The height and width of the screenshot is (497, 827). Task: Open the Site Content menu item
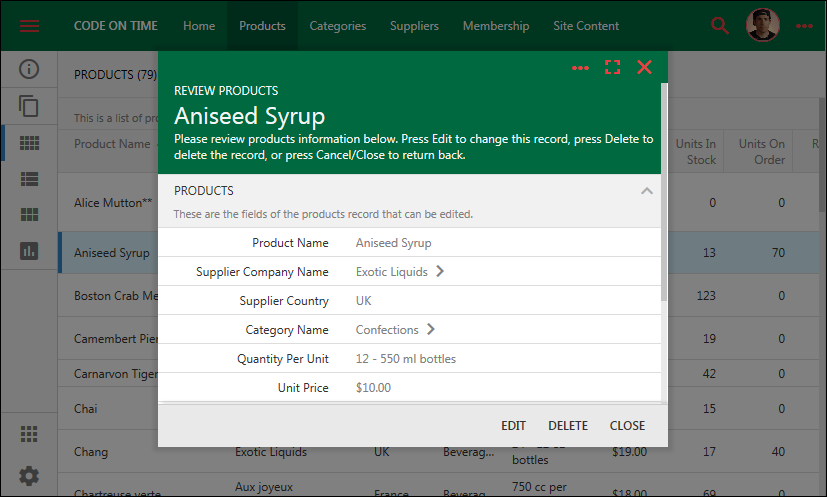tap(585, 26)
